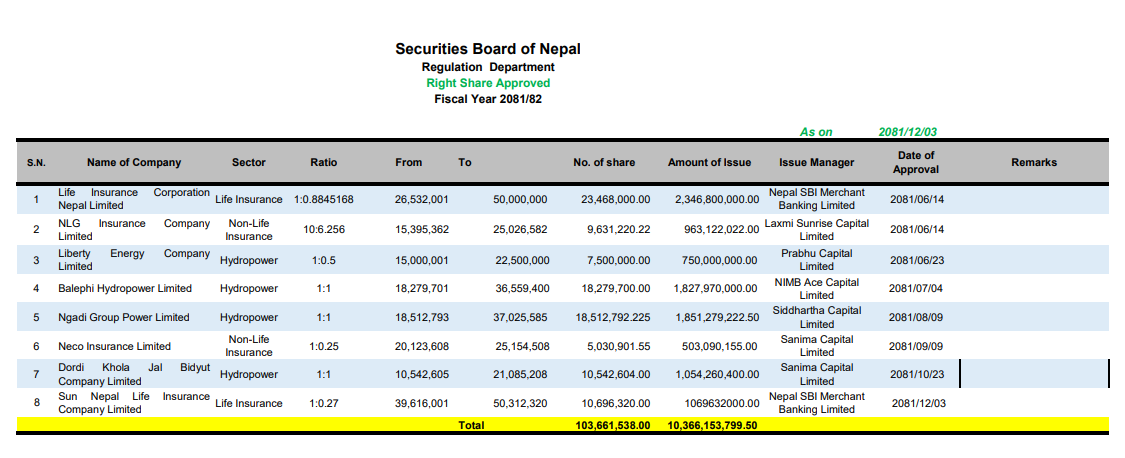Click 'To' value '50,312,320'
The image size is (1125, 458).
click(522, 403)
